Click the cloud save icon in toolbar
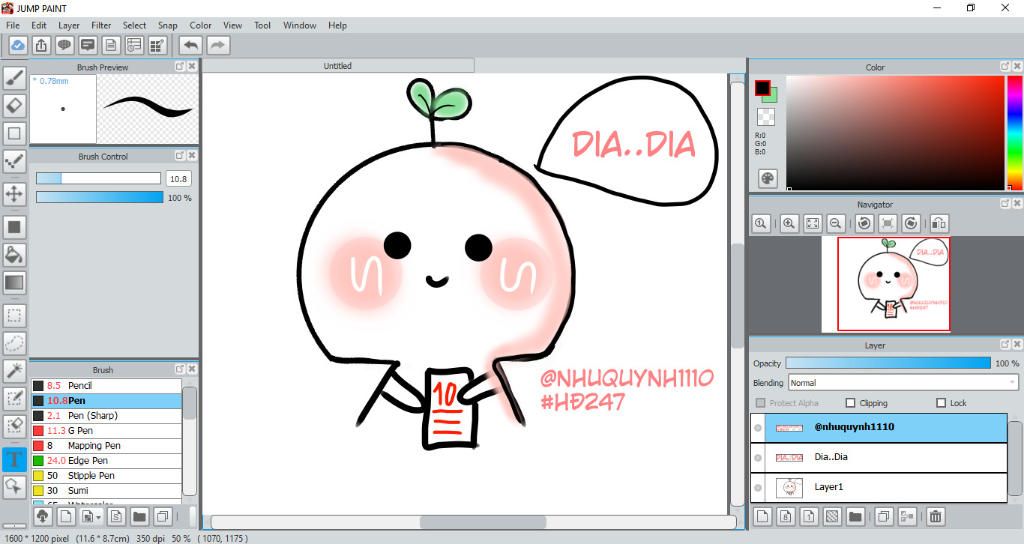 (x=18, y=45)
